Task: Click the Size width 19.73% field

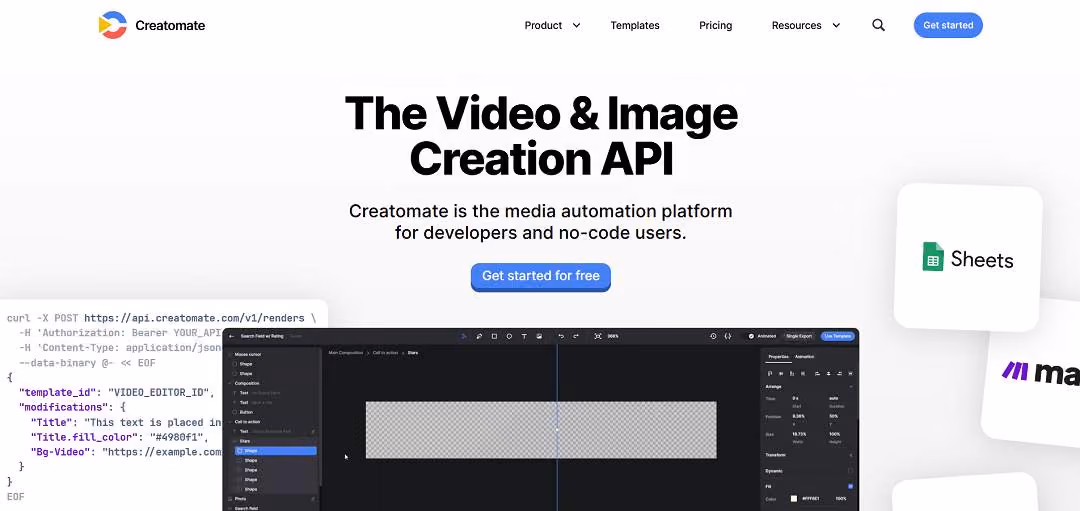Action: click(799, 434)
